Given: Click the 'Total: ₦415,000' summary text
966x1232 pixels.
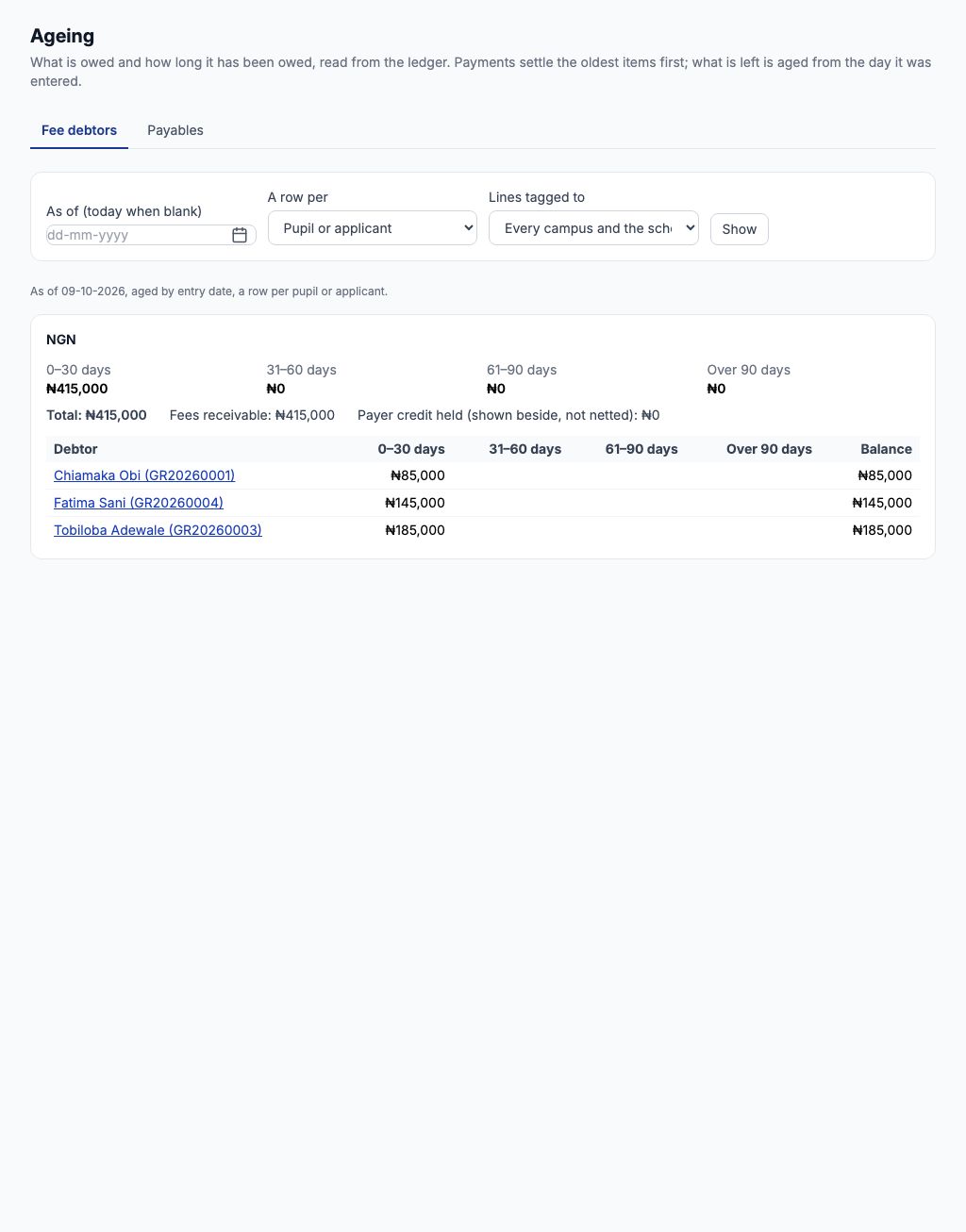Looking at the screenshot, I should pos(96,415).
